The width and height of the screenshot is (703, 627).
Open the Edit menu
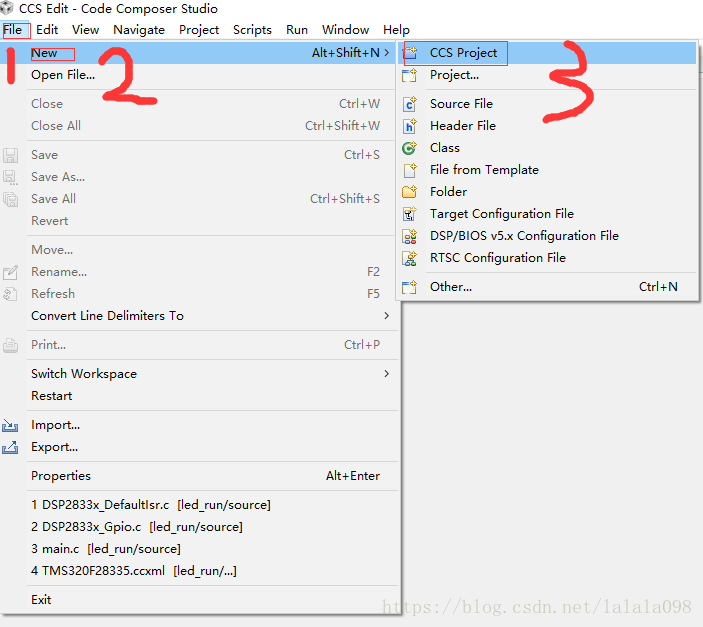[47, 30]
